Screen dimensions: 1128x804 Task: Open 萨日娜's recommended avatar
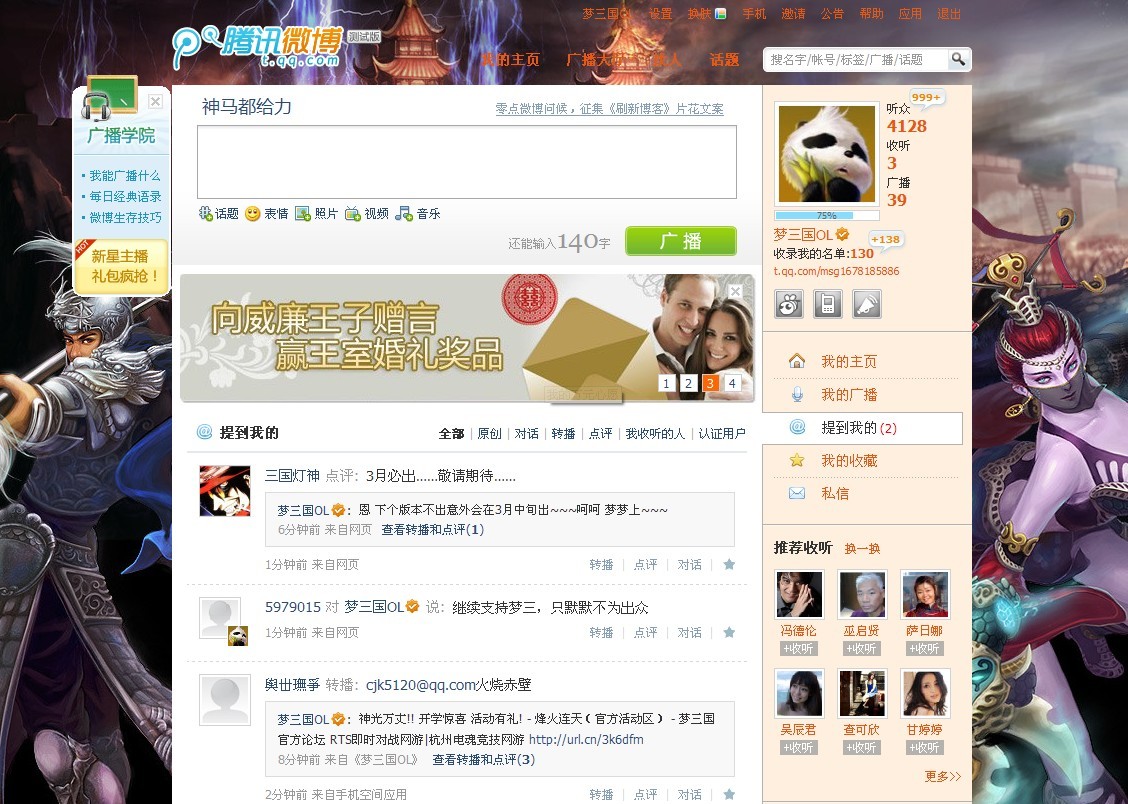click(x=925, y=595)
